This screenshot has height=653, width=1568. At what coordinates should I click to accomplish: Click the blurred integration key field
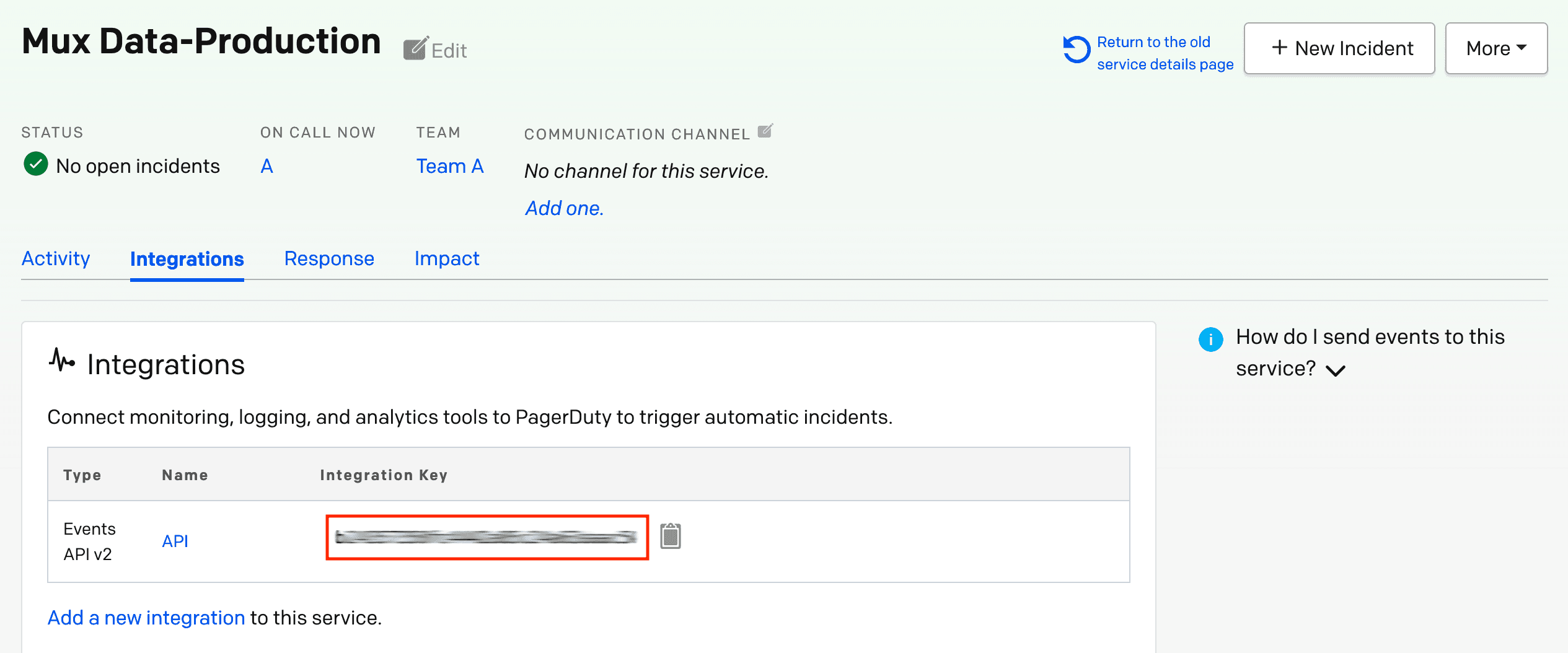tap(487, 537)
